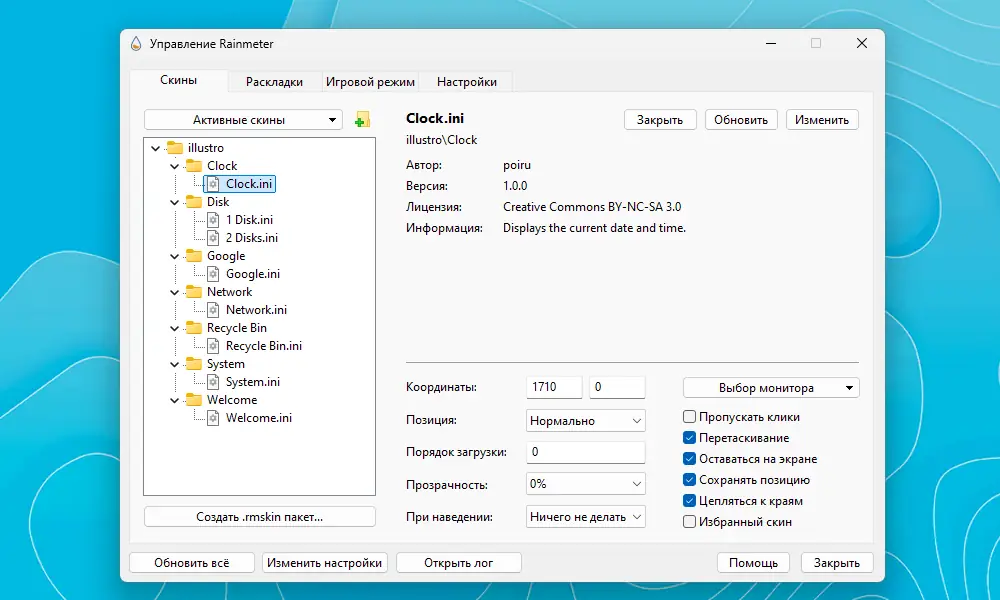Click the X coordinate field showing 1710

554,387
